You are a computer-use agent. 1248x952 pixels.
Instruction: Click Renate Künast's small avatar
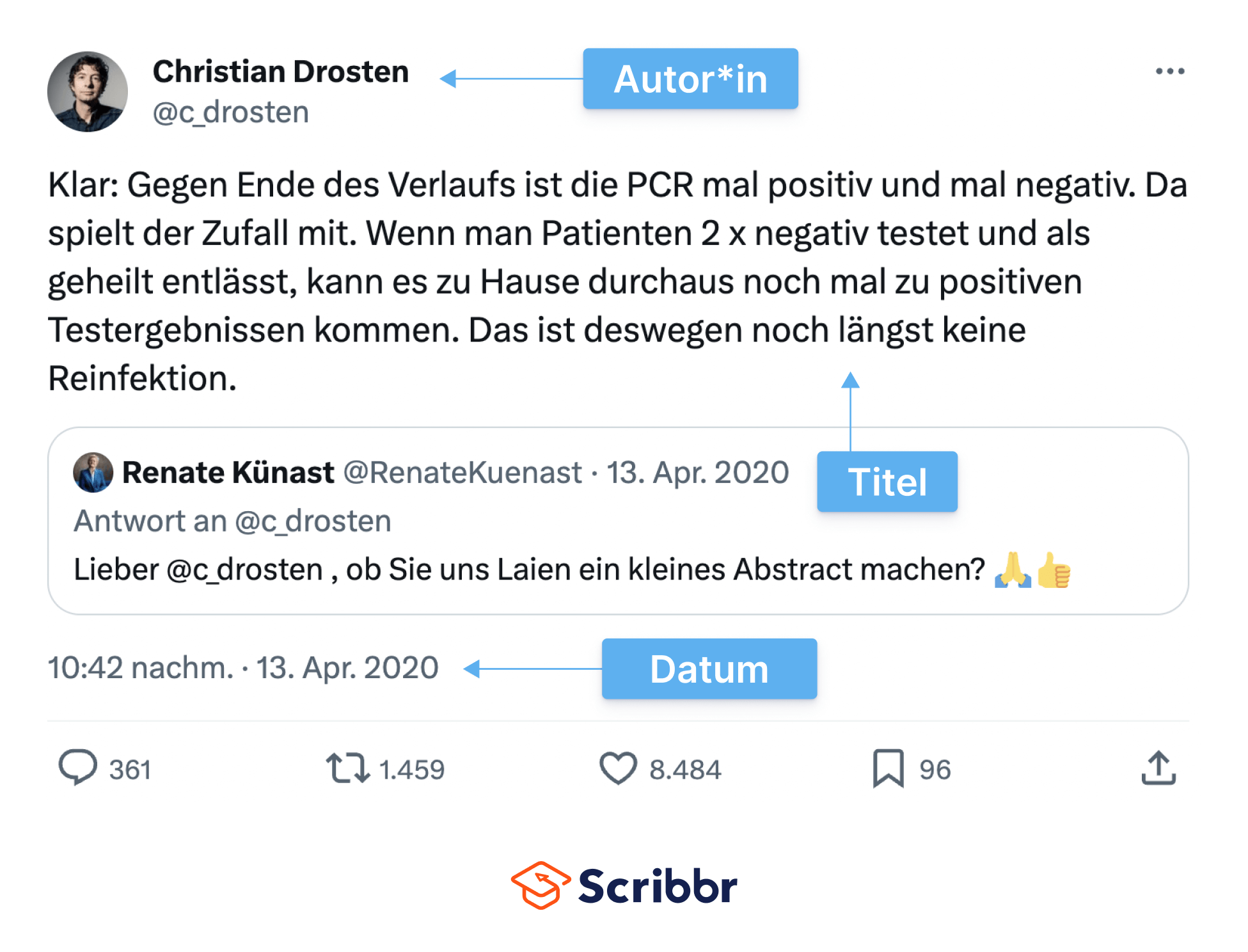[93, 473]
